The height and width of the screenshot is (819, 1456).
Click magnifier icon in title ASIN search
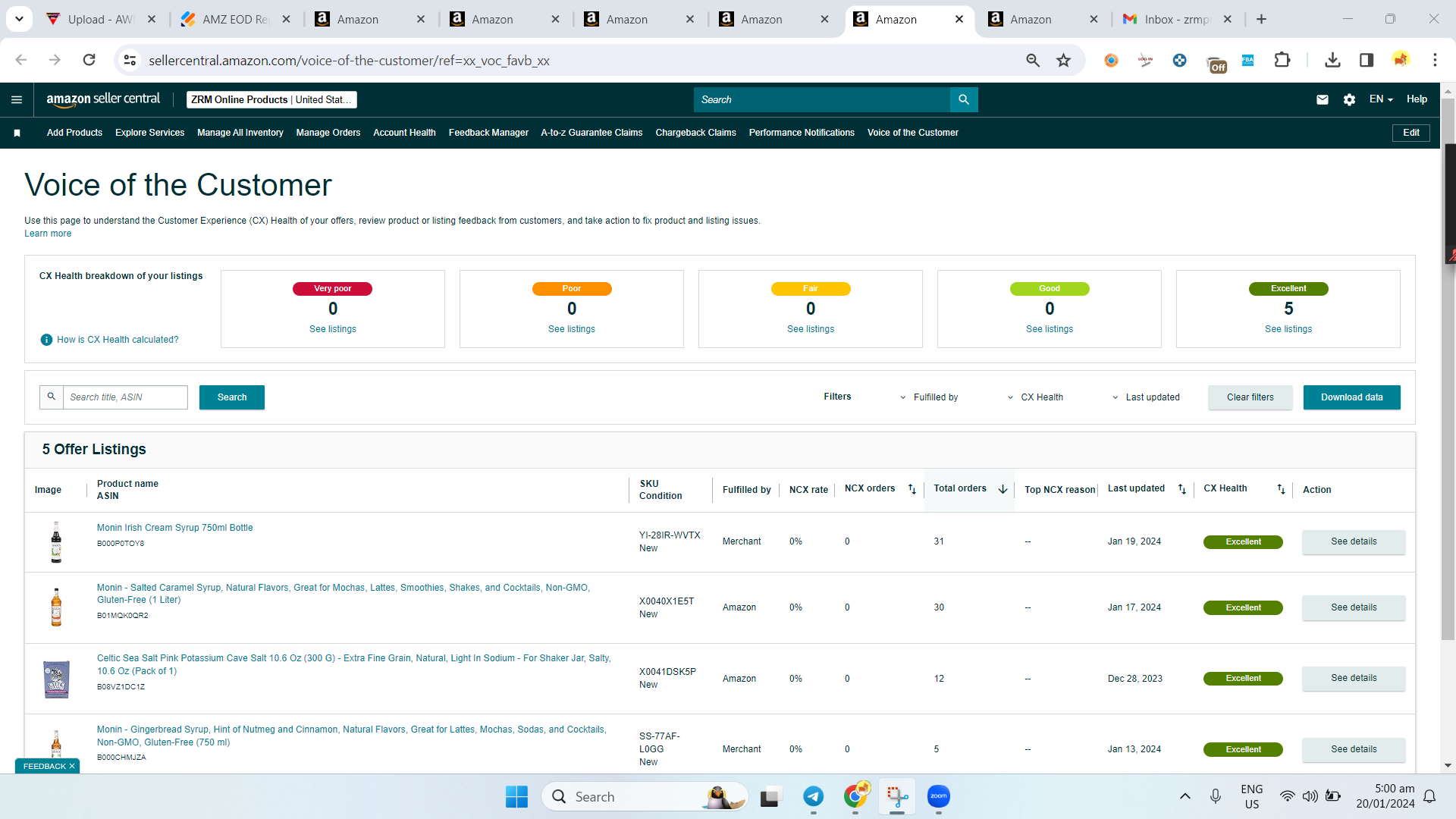pyautogui.click(x=52, y=397)
